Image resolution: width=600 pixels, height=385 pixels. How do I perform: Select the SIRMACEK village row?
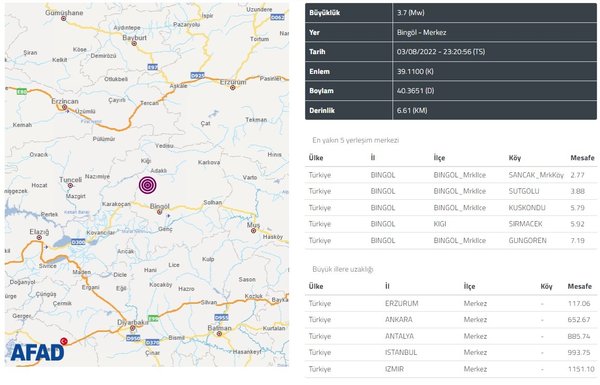[451, 224]
